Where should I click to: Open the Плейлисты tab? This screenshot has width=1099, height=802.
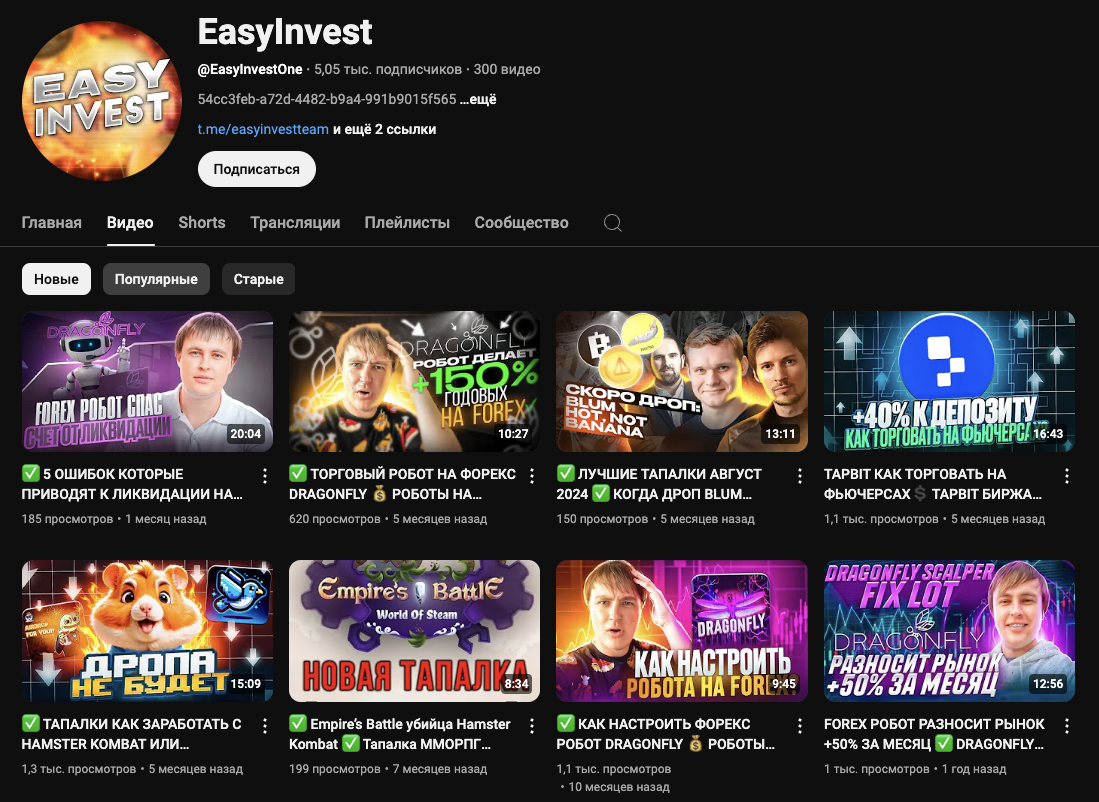[407, 223]
